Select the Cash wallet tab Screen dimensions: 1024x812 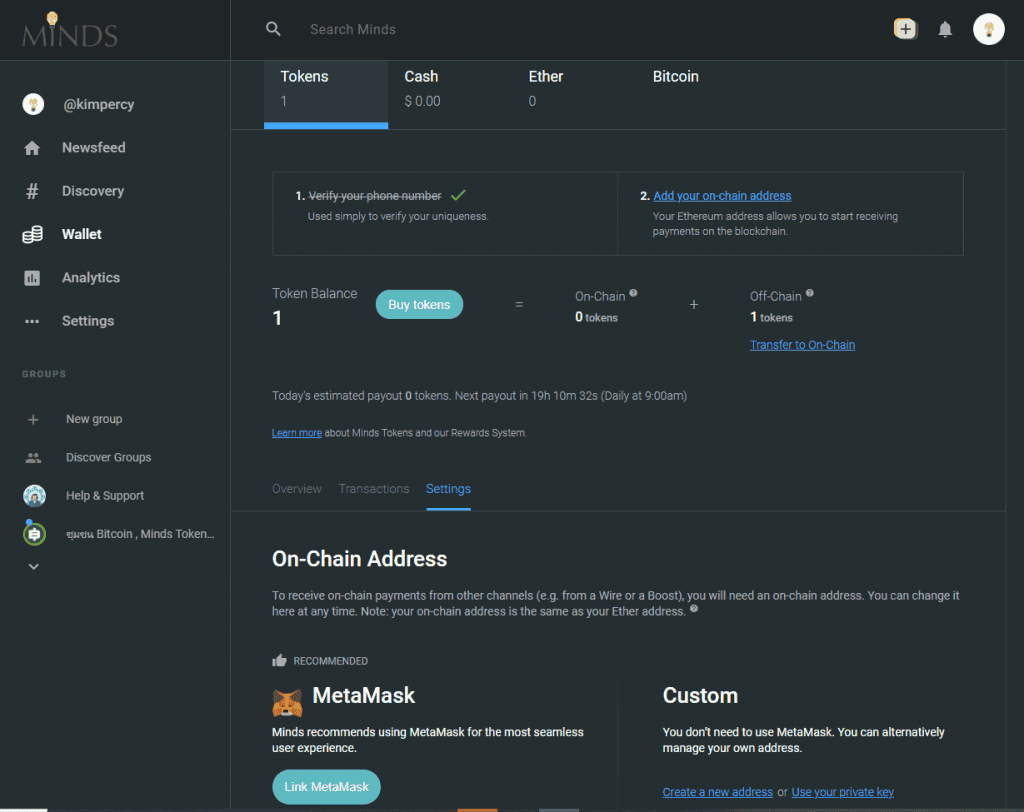[450, 94]
